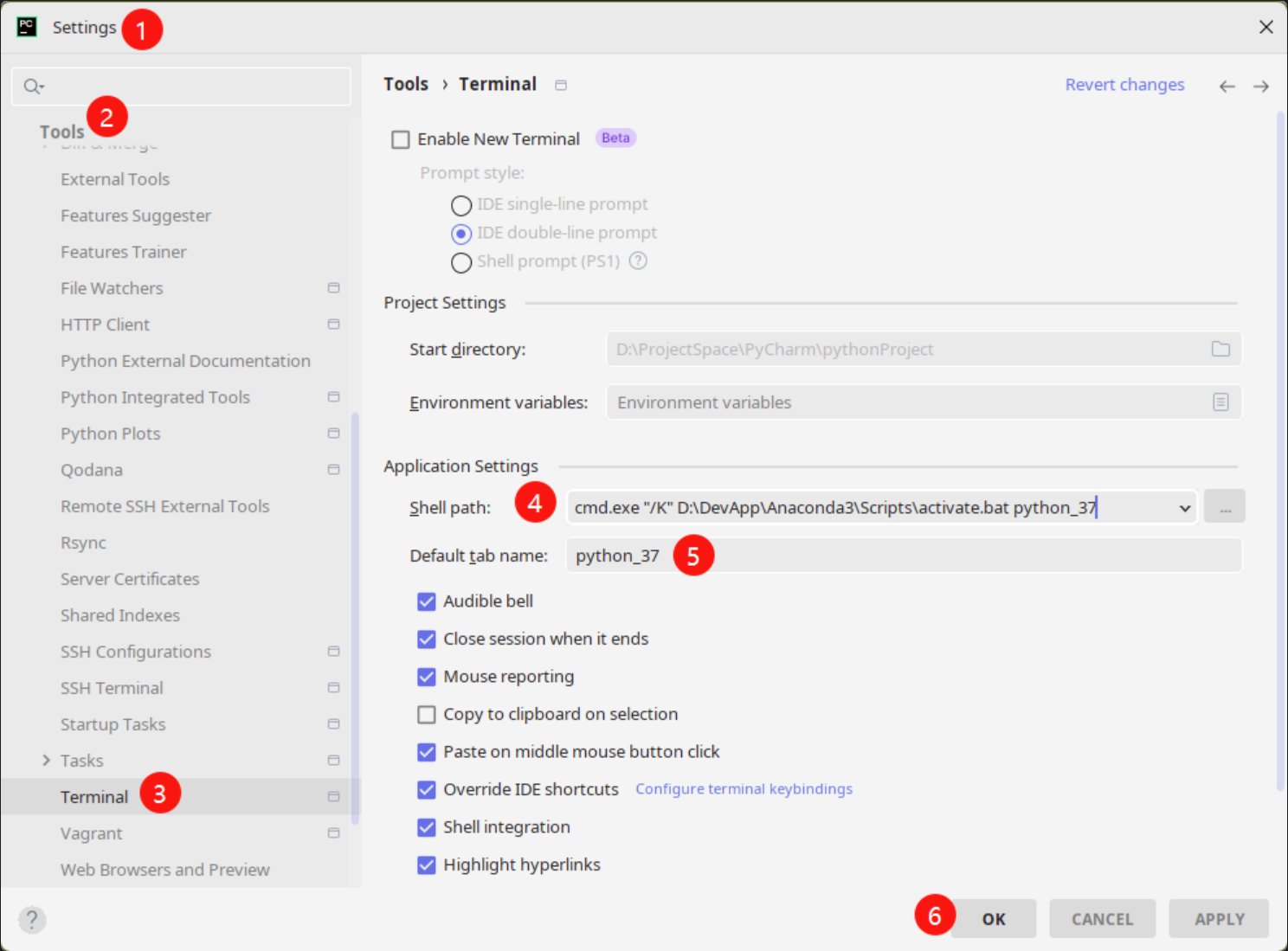The height and width of the screenshot is (951, 1288).
Task: Click project icon next to Vagrant
Action: point(333,832)
